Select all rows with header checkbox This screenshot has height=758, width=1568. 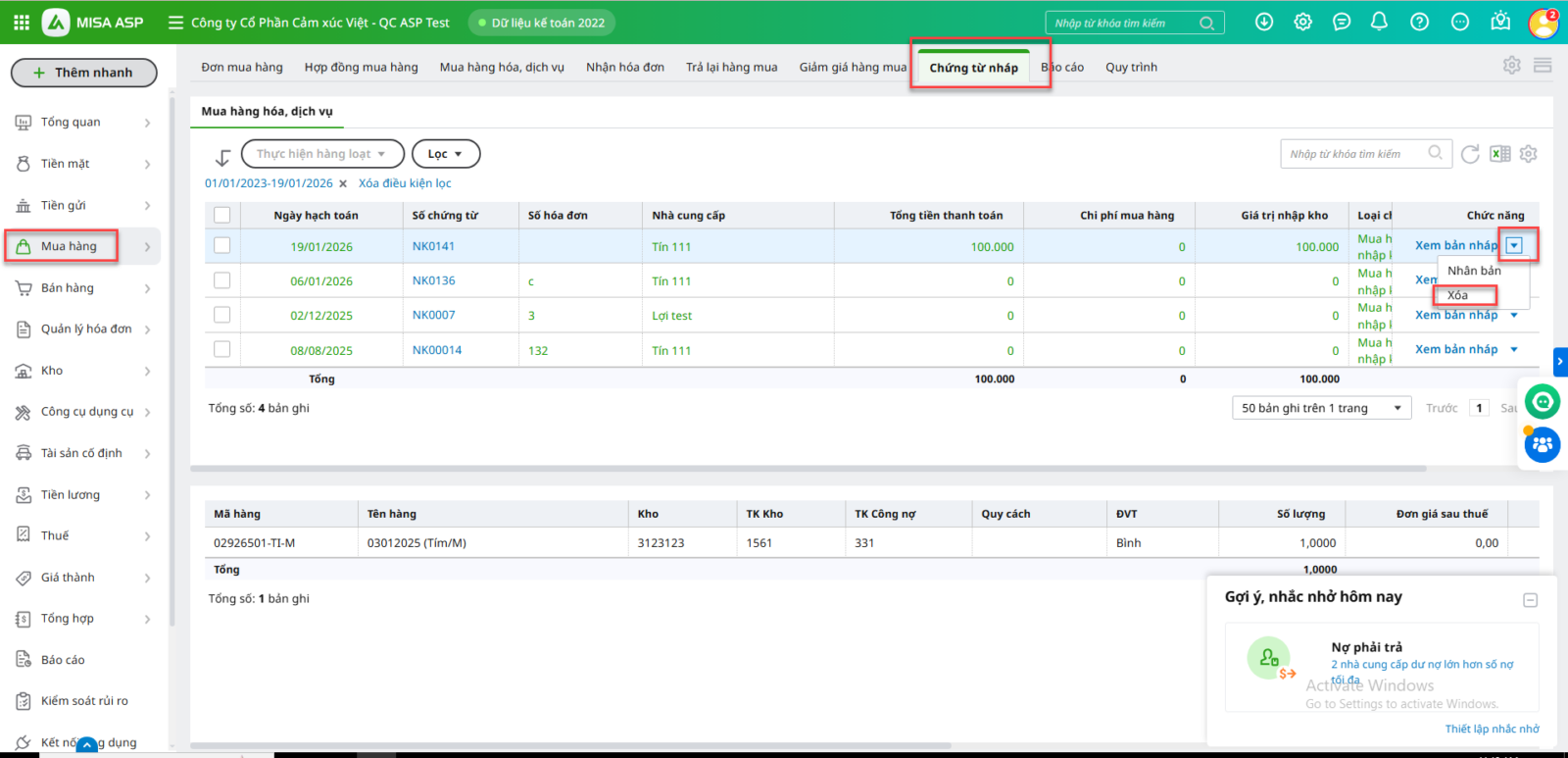pos(222,215)
